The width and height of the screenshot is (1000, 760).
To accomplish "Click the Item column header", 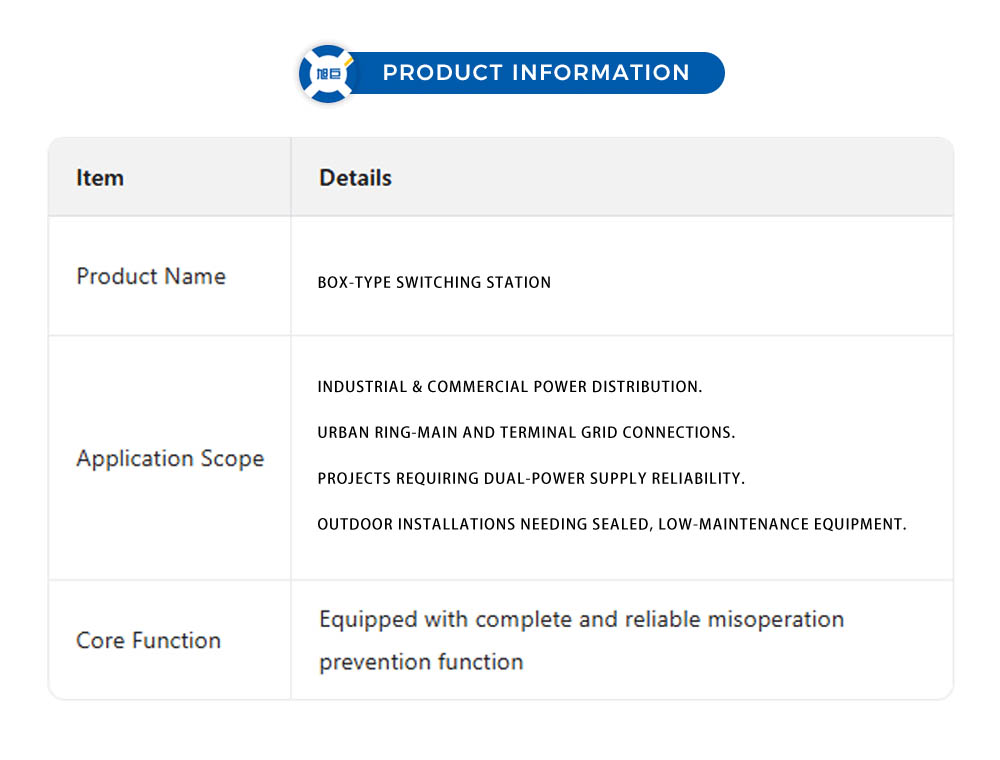I will pos(100,178).
